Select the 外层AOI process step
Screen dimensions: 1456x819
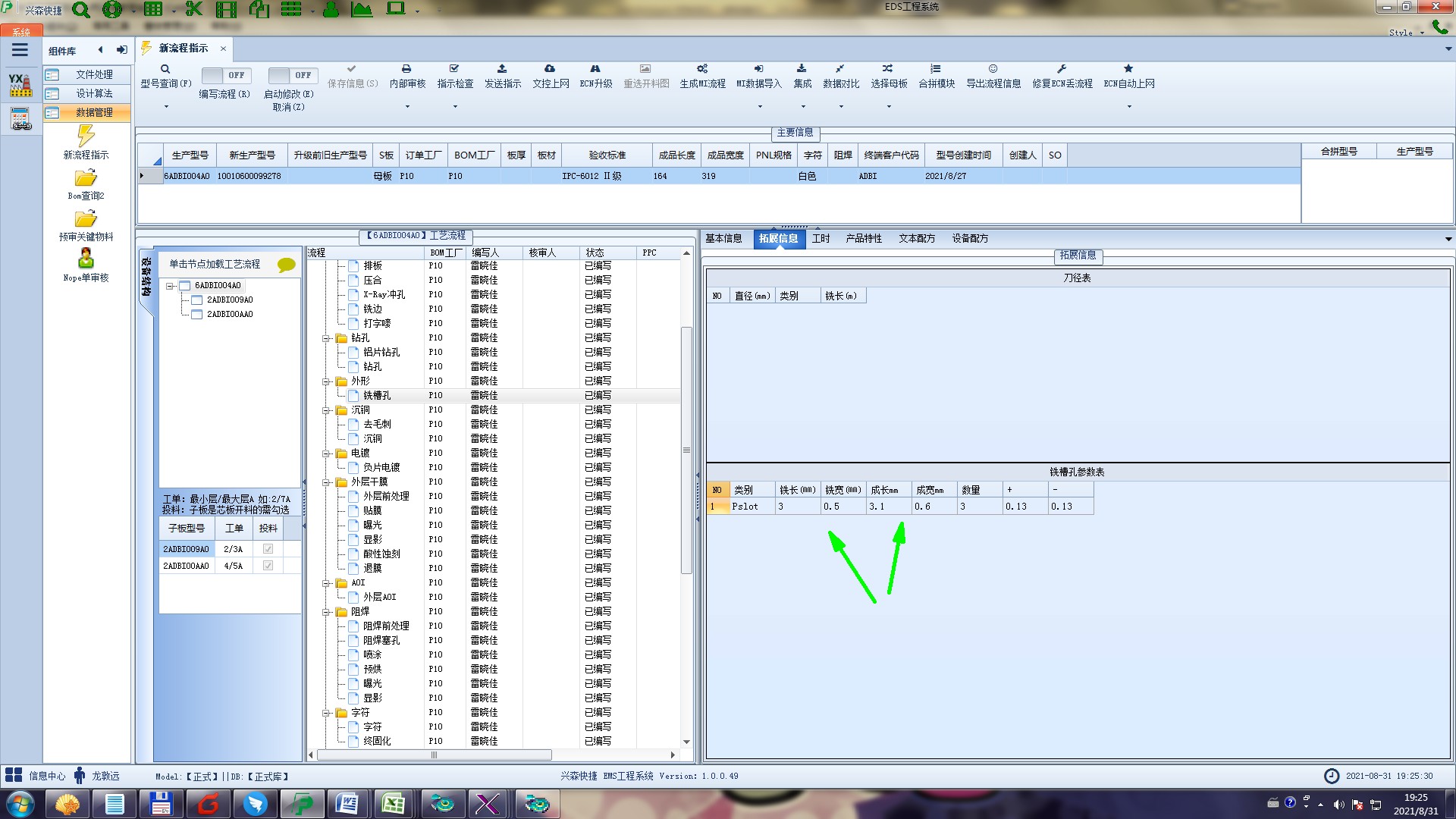(x=380, y=597)
